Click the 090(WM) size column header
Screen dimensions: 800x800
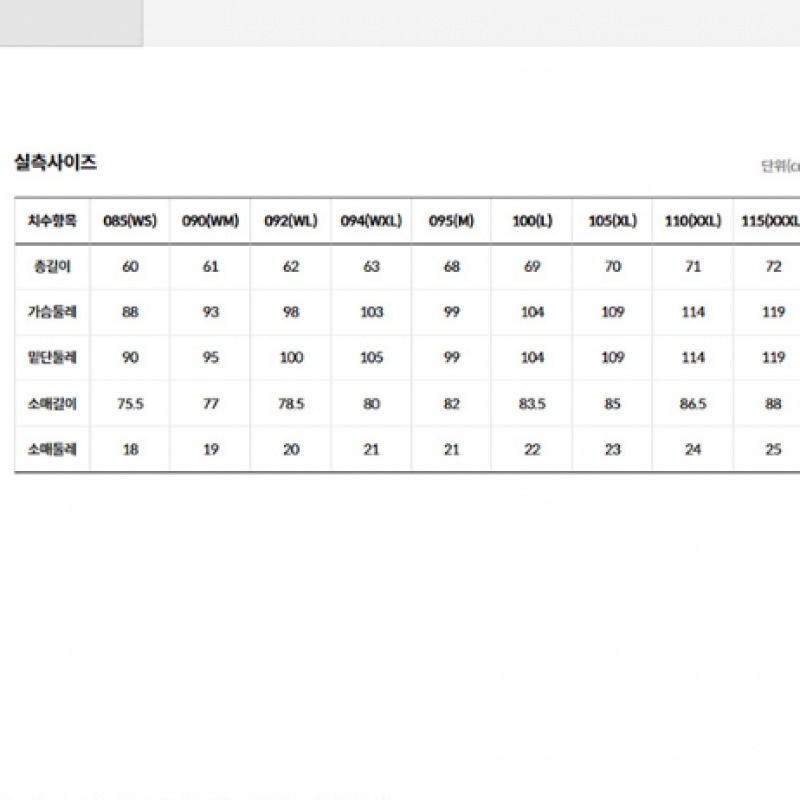click(x=211, y=221)
